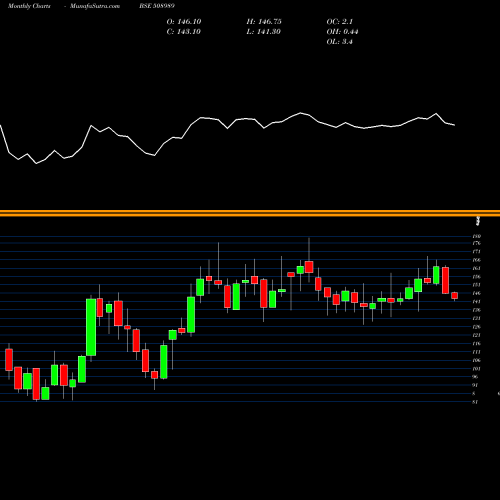500x500 pixels.
Task: Click the 'OL: 3.4' reading
Action: 340,42
